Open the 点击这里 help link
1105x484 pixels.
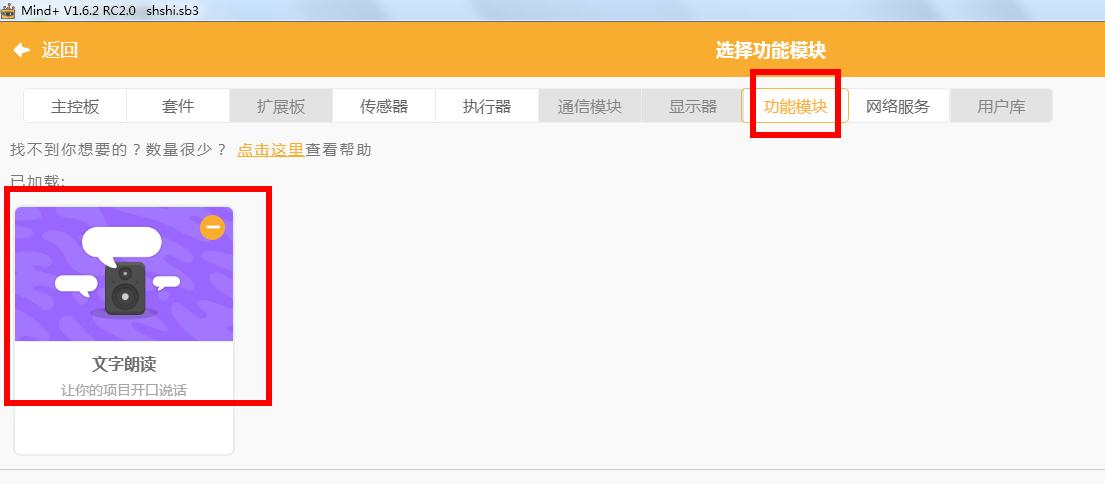(271, 149)
